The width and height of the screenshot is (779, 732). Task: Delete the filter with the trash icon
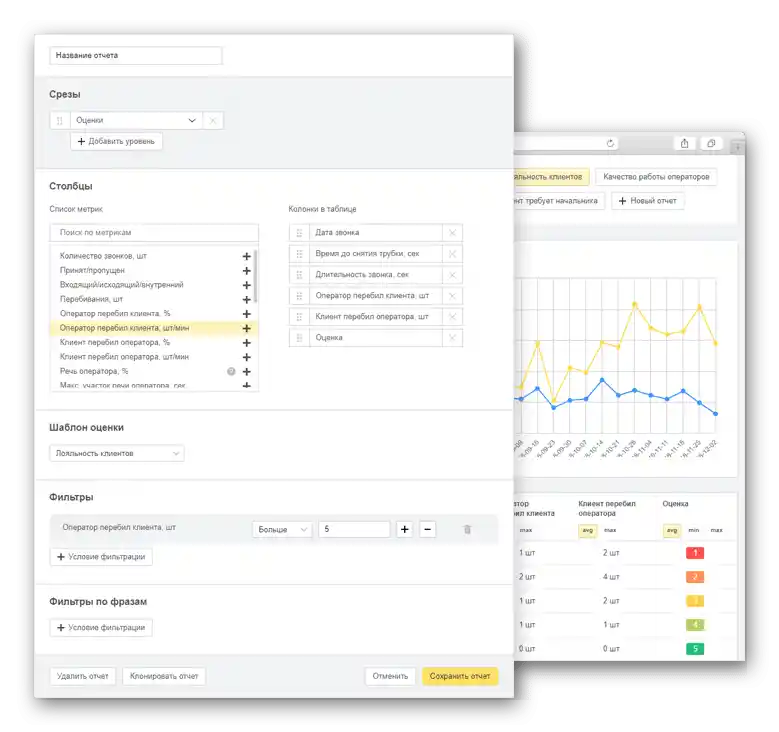click(467, 530)
